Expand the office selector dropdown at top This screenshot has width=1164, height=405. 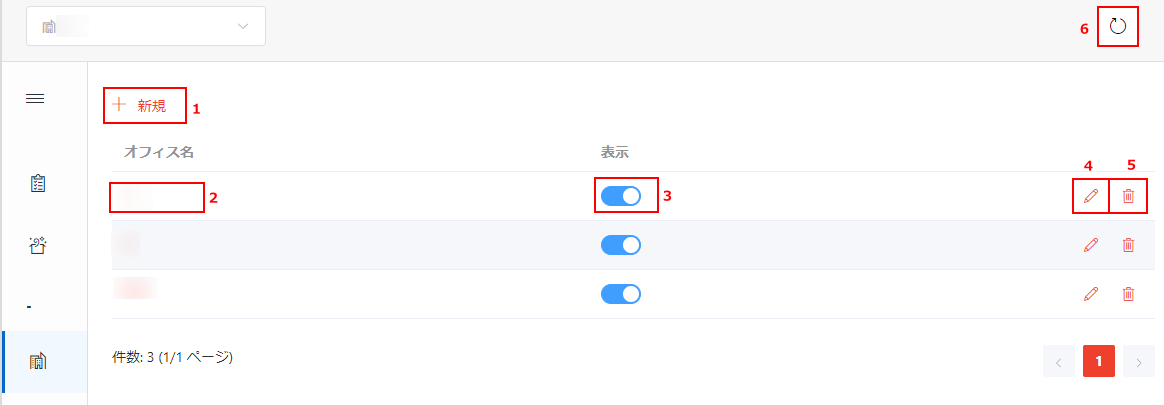146,27
